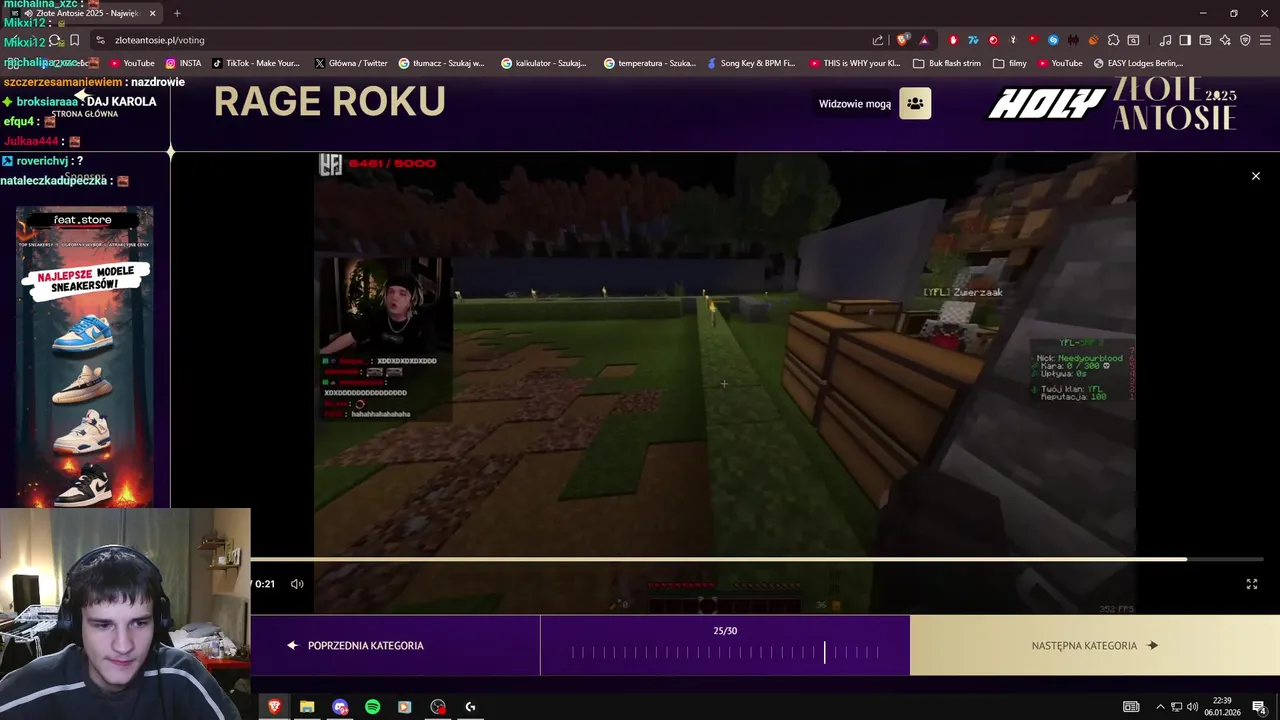Screen dimensions: 1280x720
Task: Open the Song Key & BPM Finder bookmark
Action: click(751, 63)
